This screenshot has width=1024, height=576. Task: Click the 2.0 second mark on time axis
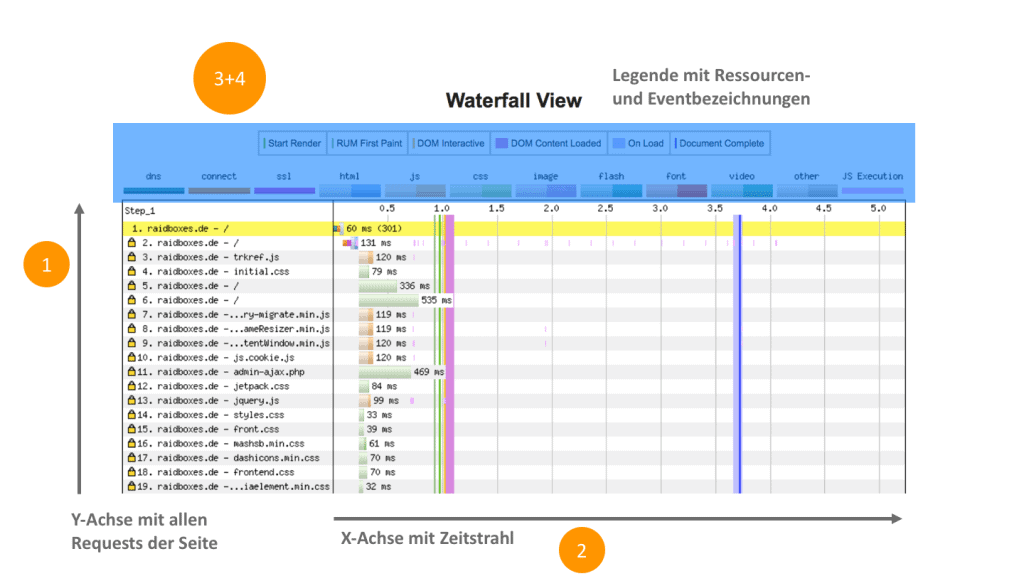coord(551,208)
